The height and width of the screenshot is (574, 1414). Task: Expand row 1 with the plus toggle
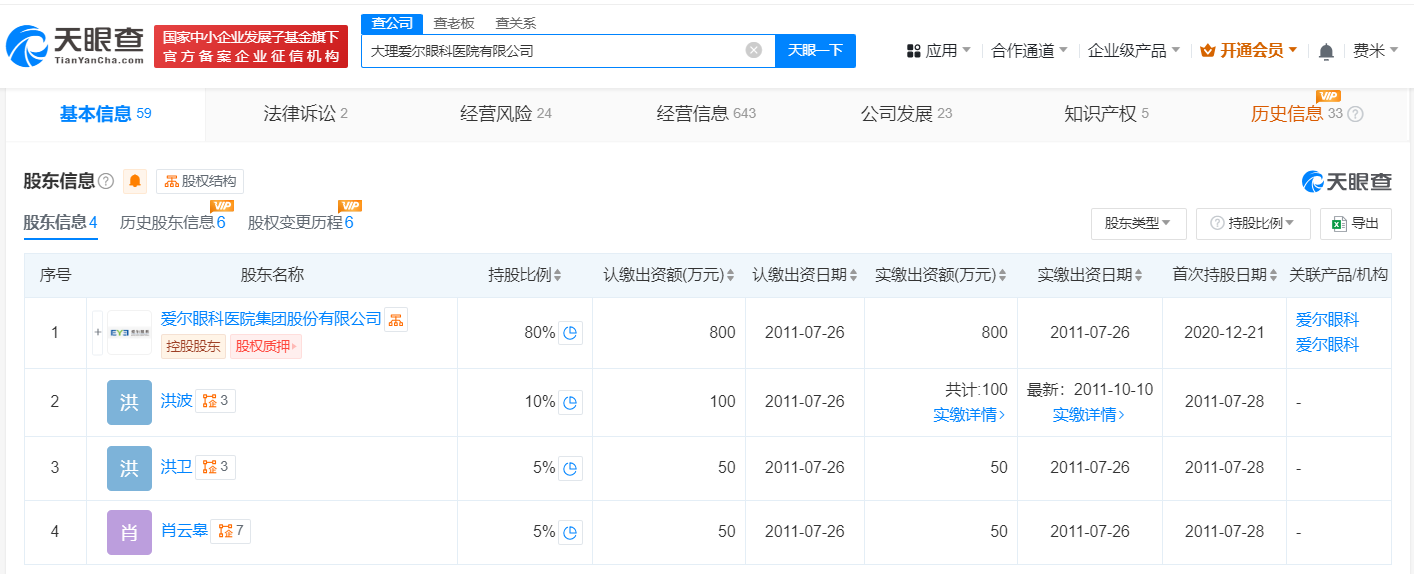click(97, 331)
